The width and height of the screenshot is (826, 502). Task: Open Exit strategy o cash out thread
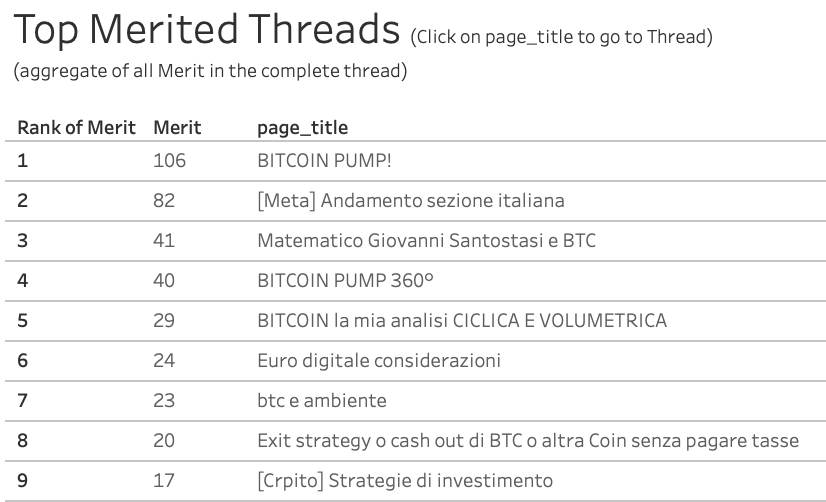click(528, 441)
